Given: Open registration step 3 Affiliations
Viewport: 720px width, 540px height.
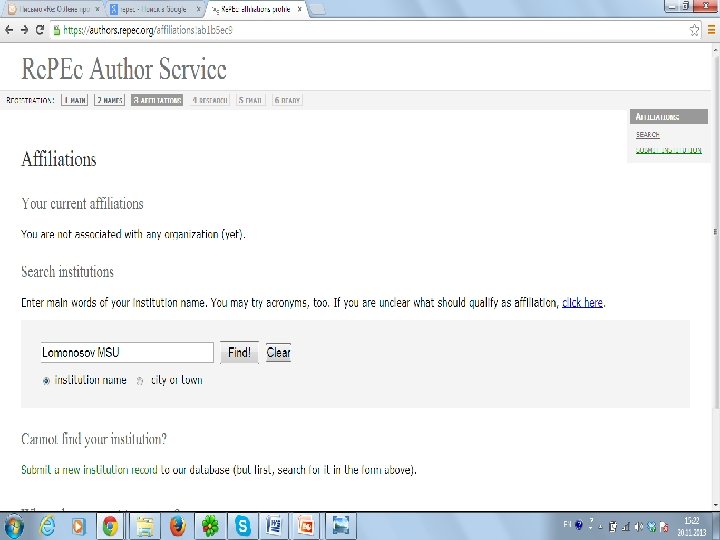Looking at the screenshot, I should pos(157,100).
